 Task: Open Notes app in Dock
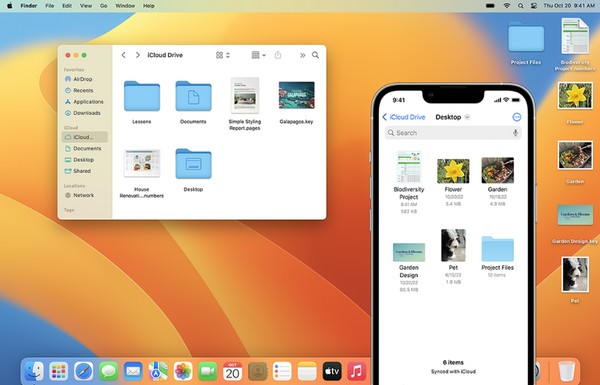(x=307, y=371)
